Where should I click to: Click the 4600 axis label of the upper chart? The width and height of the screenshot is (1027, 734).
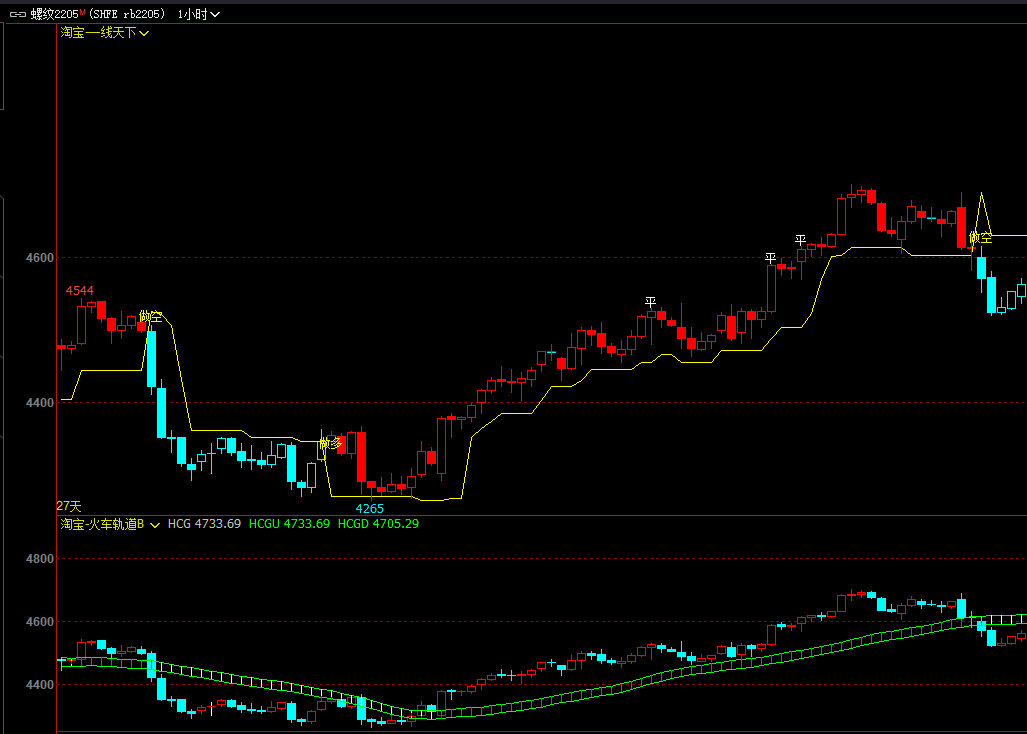pyautogui.click(x=40, y=258)
